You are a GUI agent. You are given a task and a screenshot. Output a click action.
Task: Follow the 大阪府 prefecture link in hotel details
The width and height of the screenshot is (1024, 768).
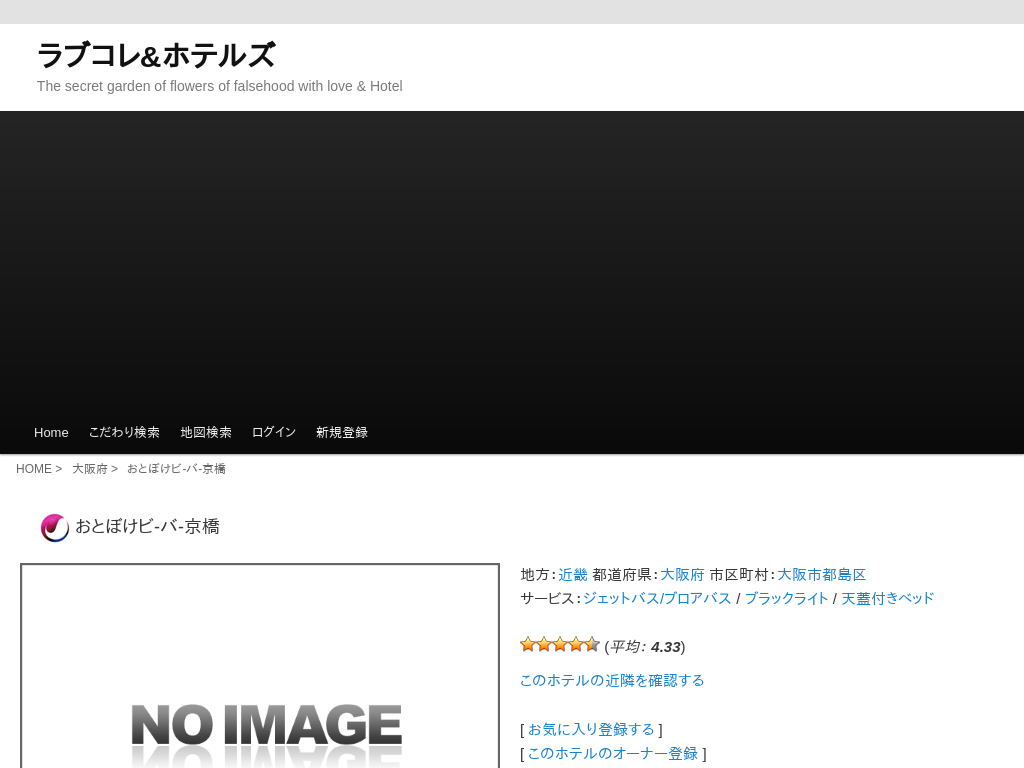point(682,575)
